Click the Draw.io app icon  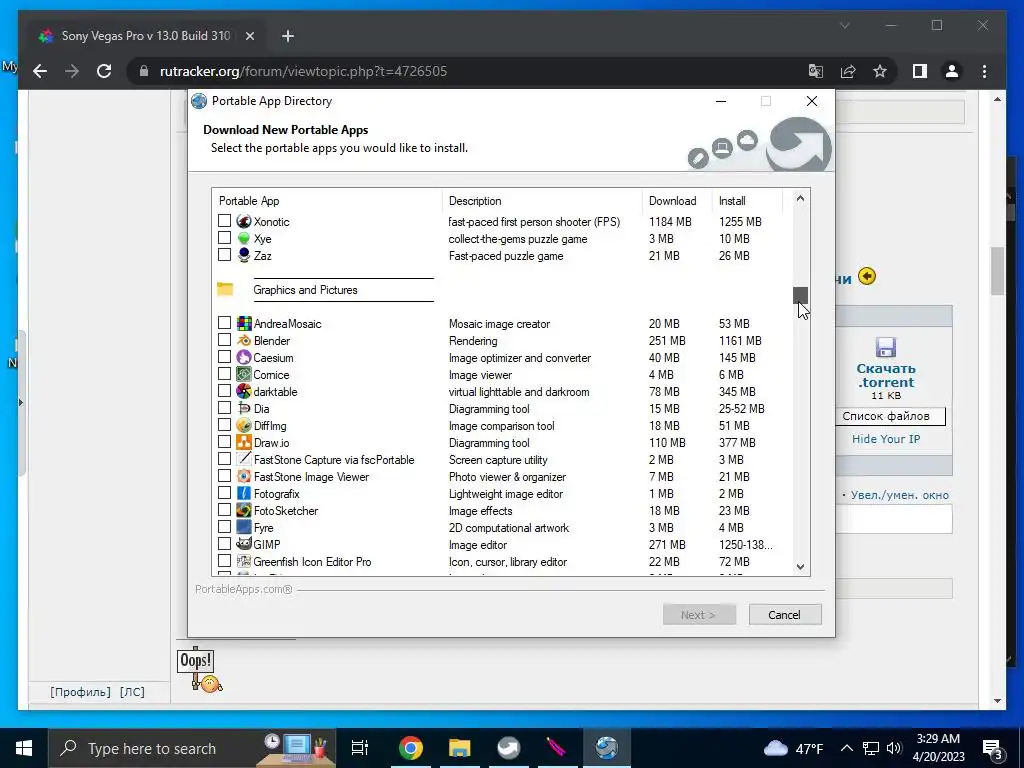244,442
